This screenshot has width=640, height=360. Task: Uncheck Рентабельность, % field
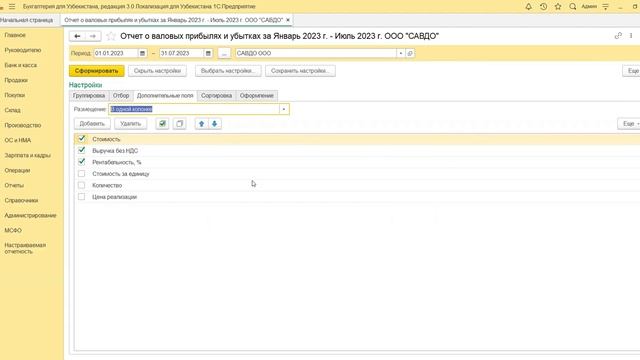[82, 162]
